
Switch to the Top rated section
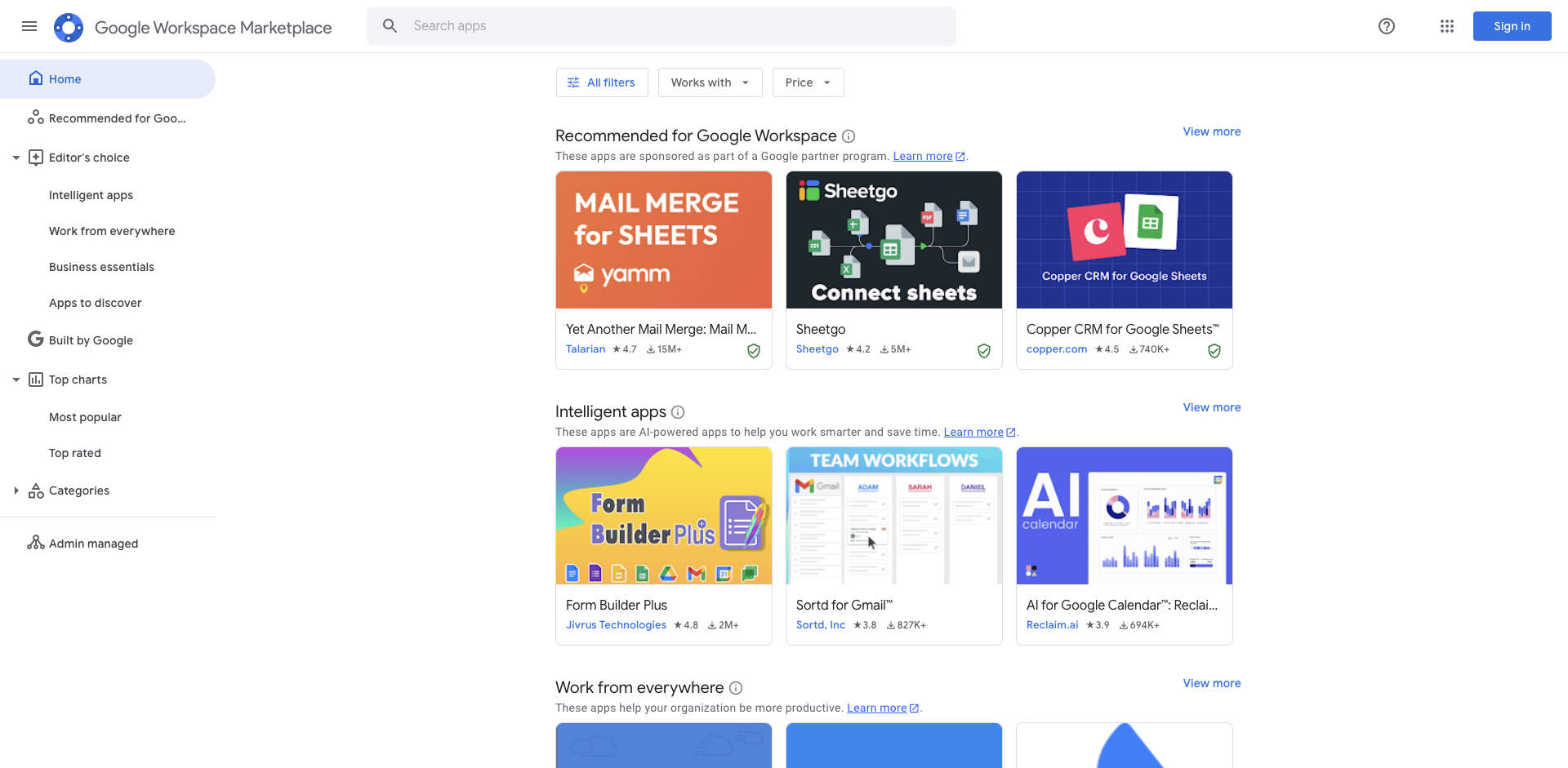74,452
